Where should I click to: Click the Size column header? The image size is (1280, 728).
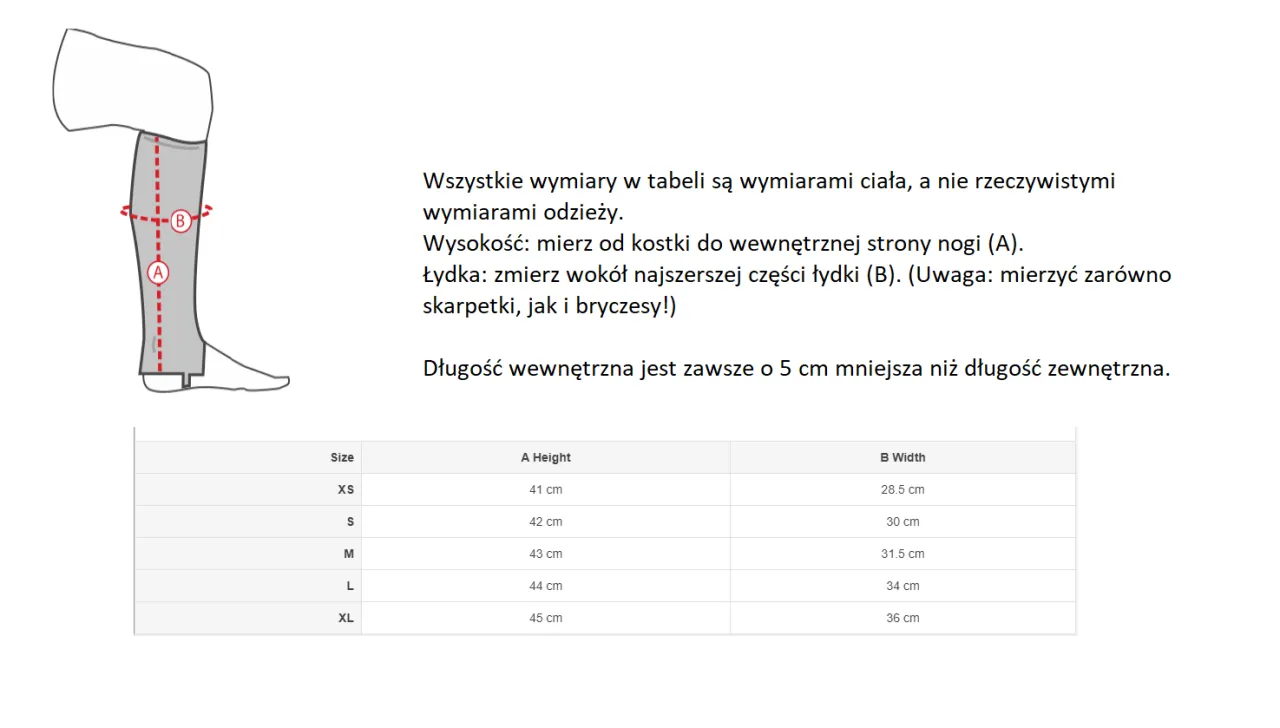342,457
